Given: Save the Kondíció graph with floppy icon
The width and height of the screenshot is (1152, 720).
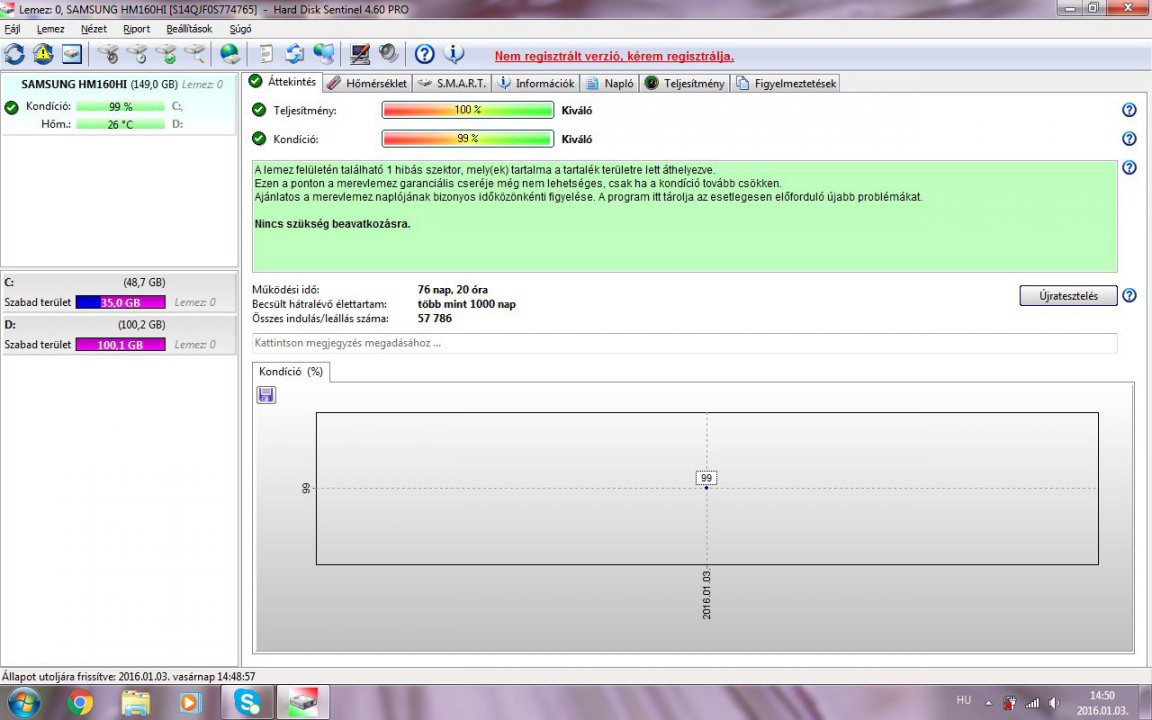Looking at the screenshot, I should pyautogui.click(x=266, y=395).
